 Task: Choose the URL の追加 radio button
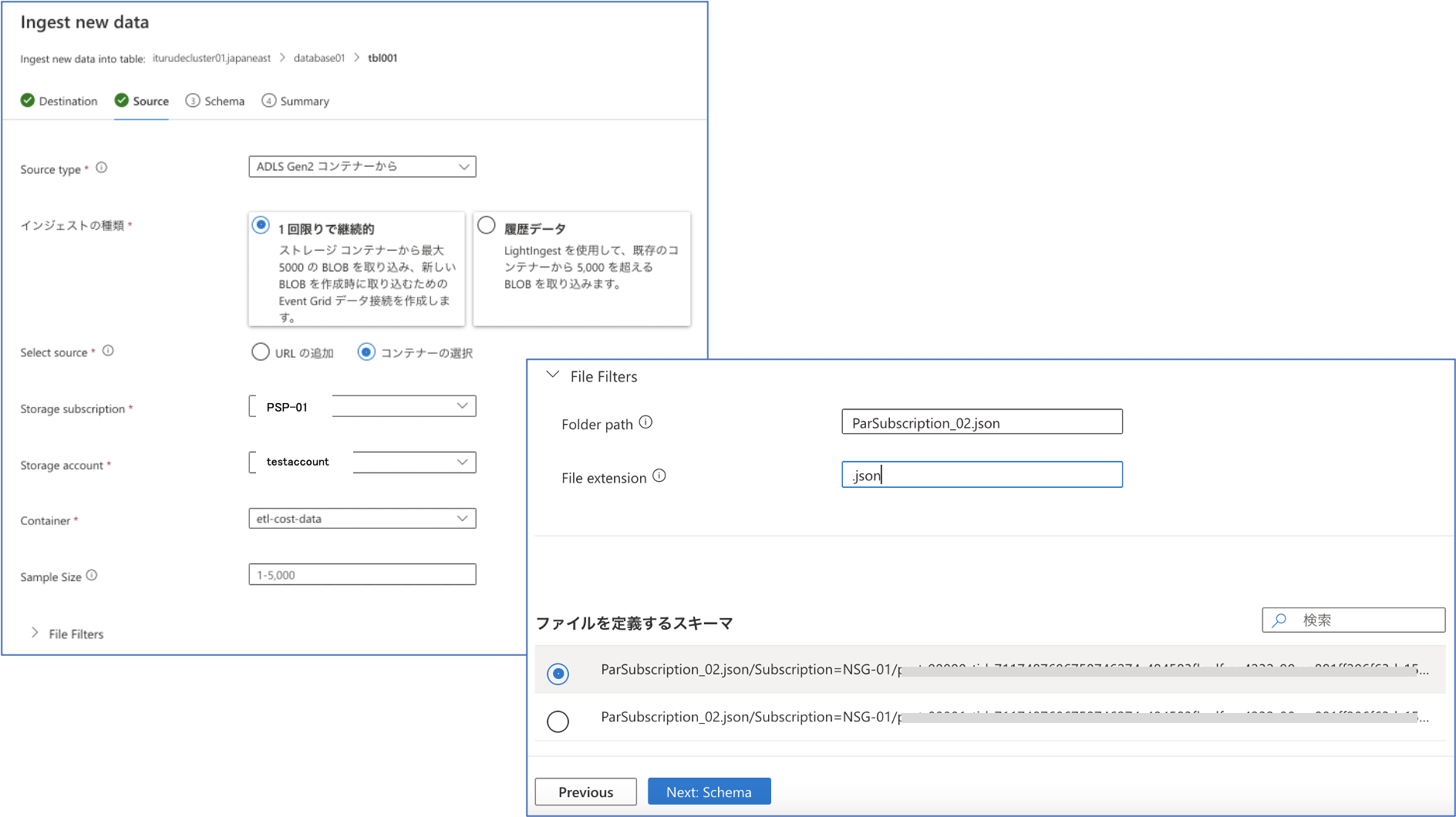tap(261, 352)
